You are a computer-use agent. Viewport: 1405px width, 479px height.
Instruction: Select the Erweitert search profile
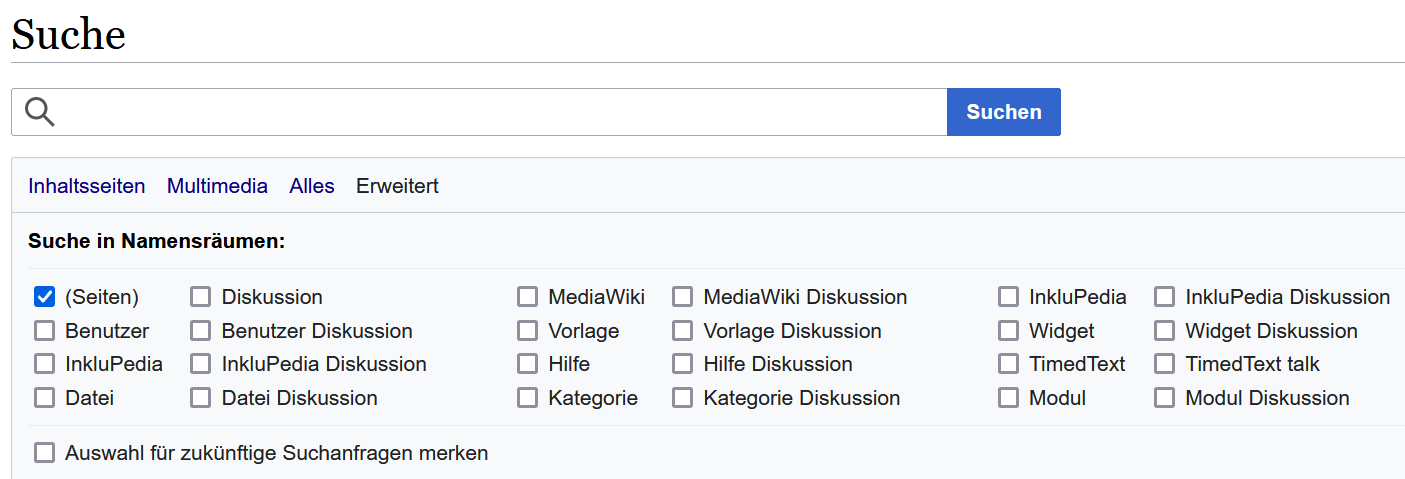coord(397,186)
